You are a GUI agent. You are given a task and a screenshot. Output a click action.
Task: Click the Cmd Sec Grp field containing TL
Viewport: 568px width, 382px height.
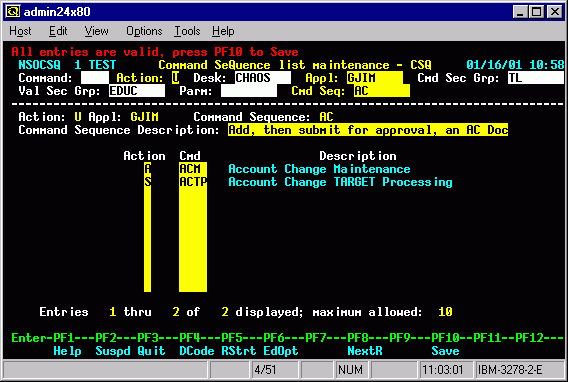[535, 78]
